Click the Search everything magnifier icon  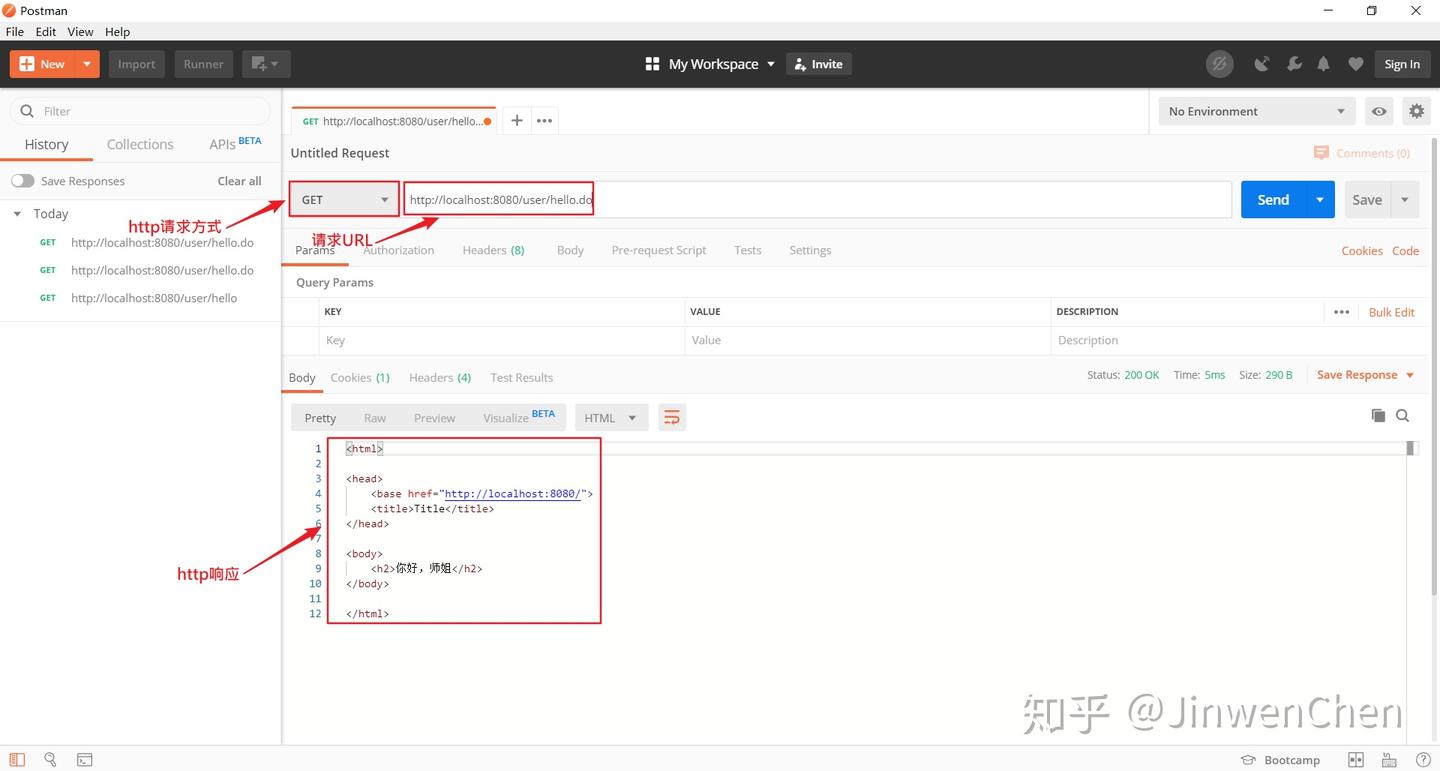click(50, 760)
